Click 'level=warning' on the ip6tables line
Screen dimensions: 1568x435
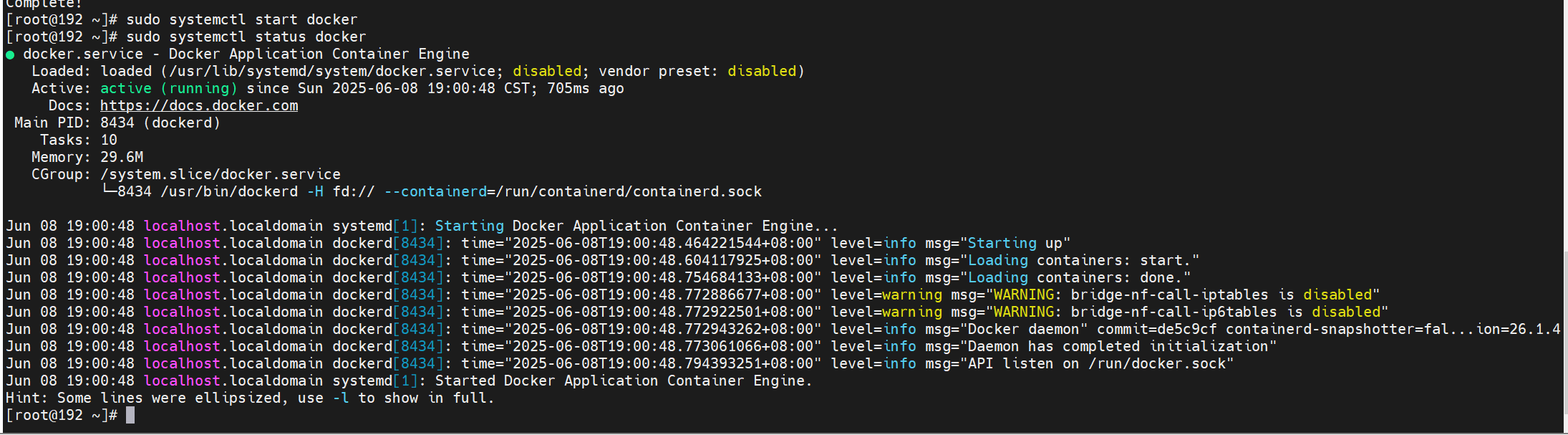pos(886,312)
